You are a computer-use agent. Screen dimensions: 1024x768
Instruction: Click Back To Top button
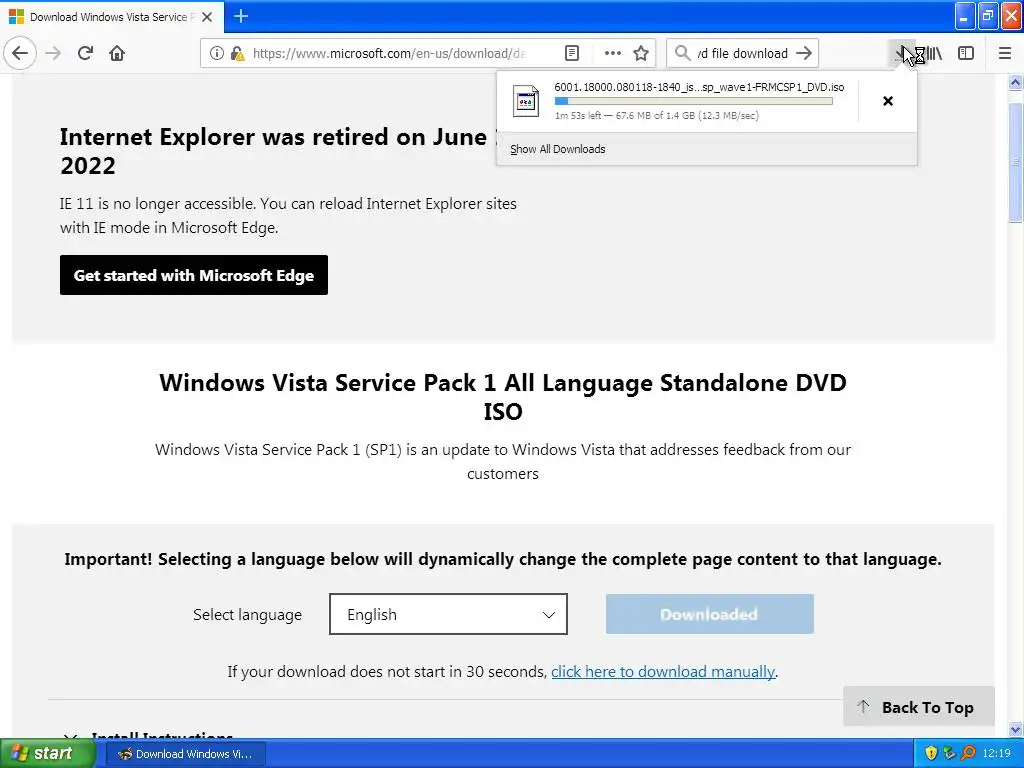pos(918,707)
